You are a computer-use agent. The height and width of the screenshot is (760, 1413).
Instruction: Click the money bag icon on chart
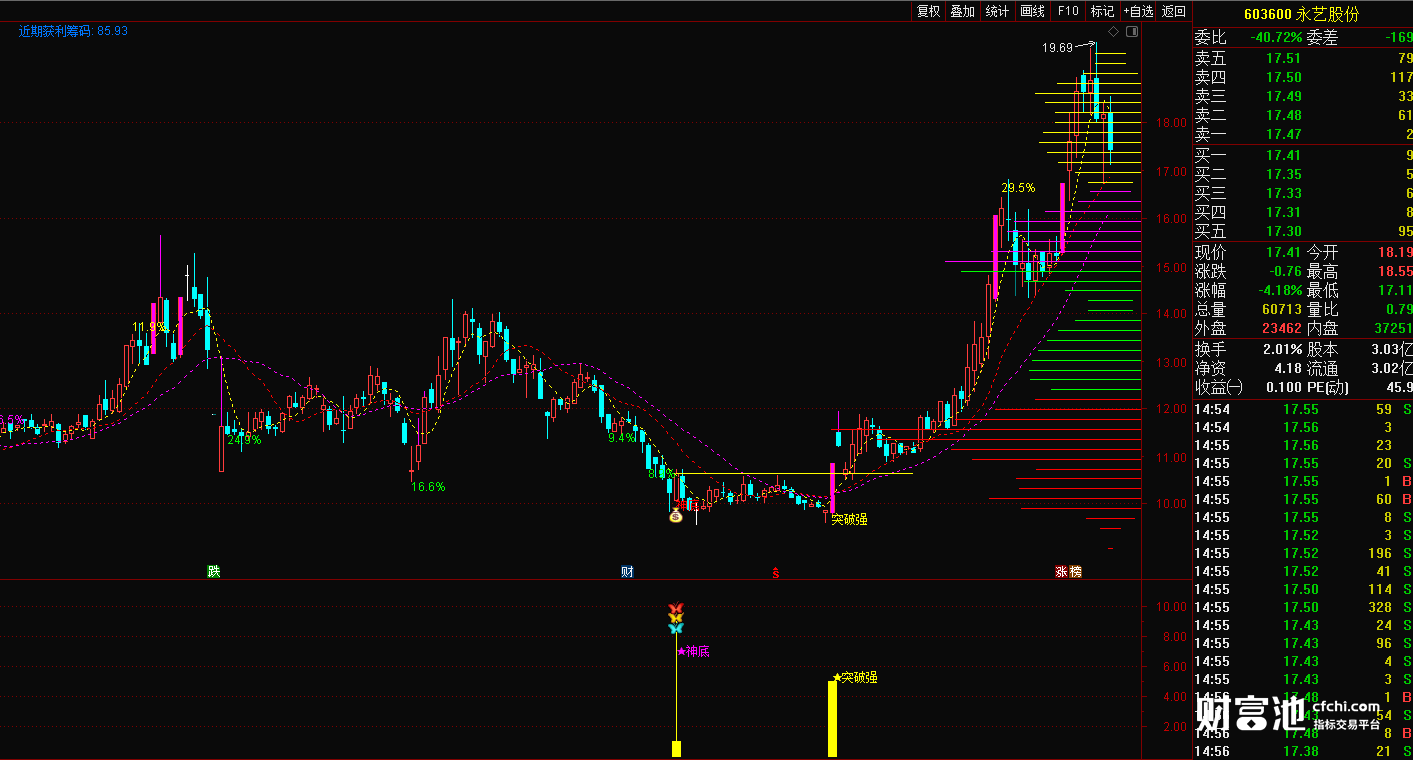675,516
